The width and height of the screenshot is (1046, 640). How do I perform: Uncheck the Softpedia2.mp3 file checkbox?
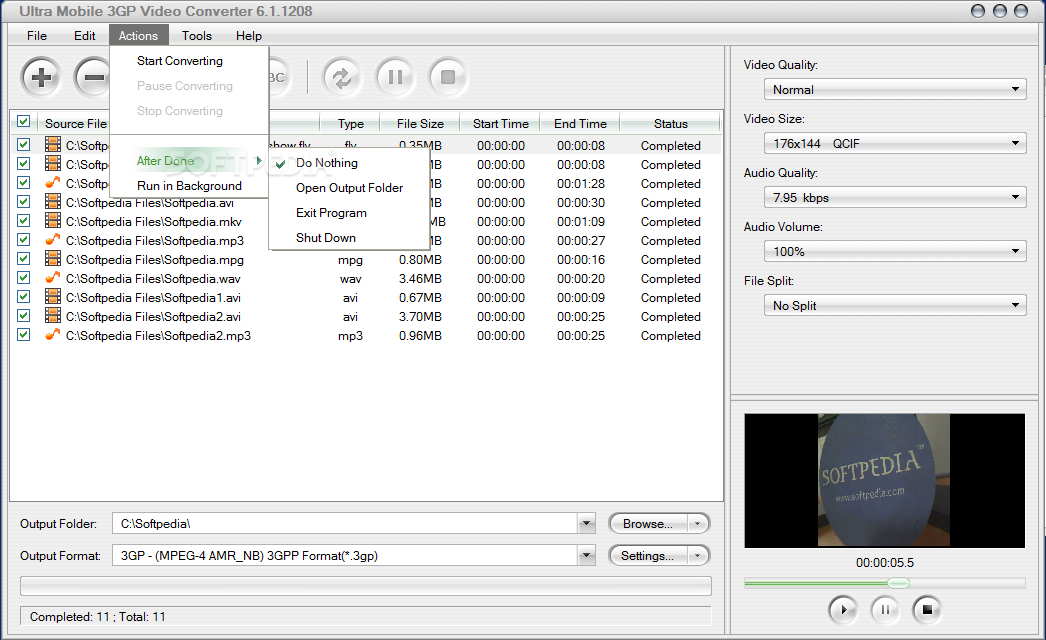pyautogui.click(x=24, y=334)
